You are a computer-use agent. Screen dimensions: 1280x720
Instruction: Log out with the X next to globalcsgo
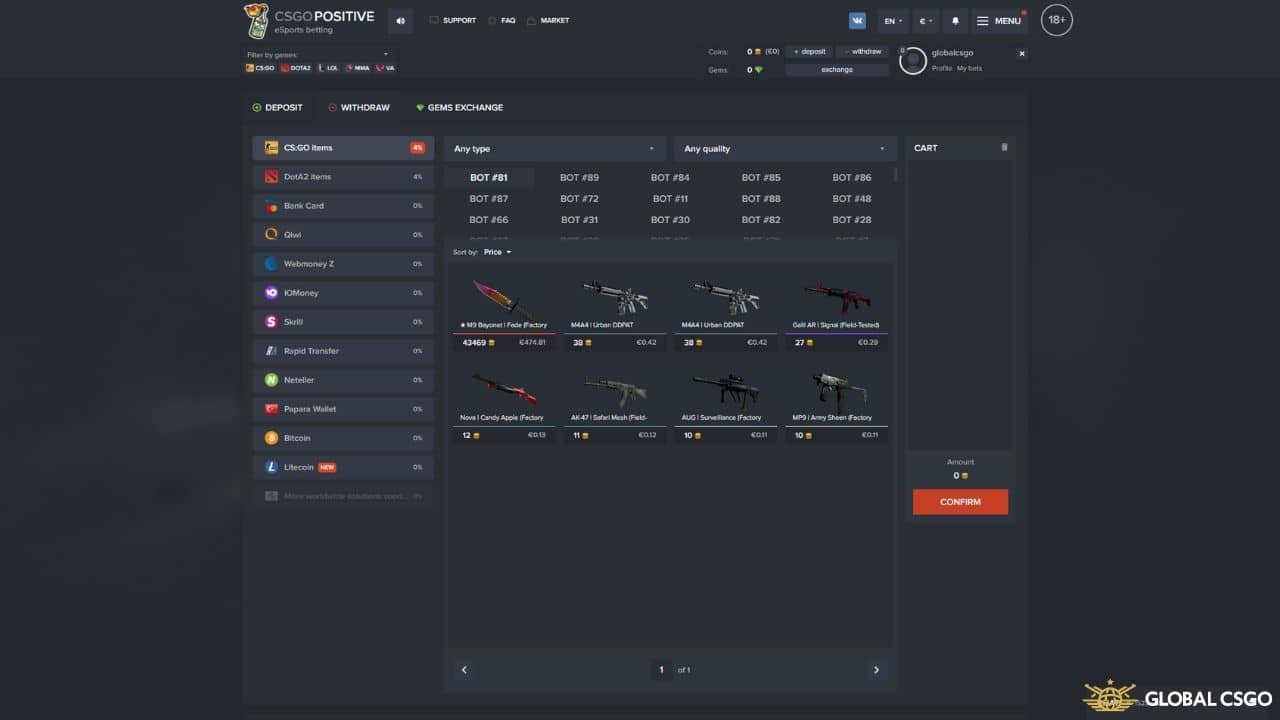tap(1022, 53)
